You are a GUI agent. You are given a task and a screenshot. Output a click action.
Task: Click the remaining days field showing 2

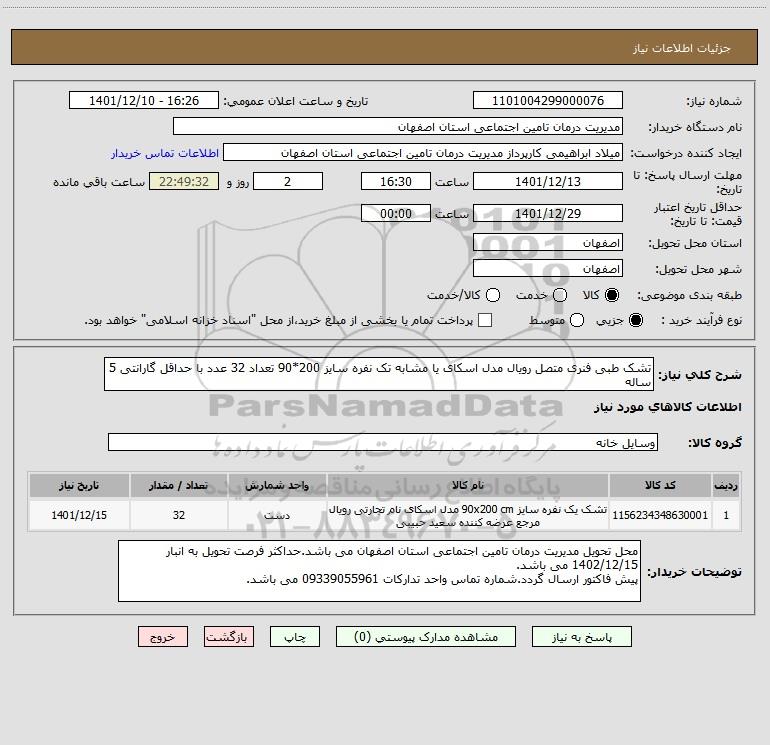click(x=288, y=181)
